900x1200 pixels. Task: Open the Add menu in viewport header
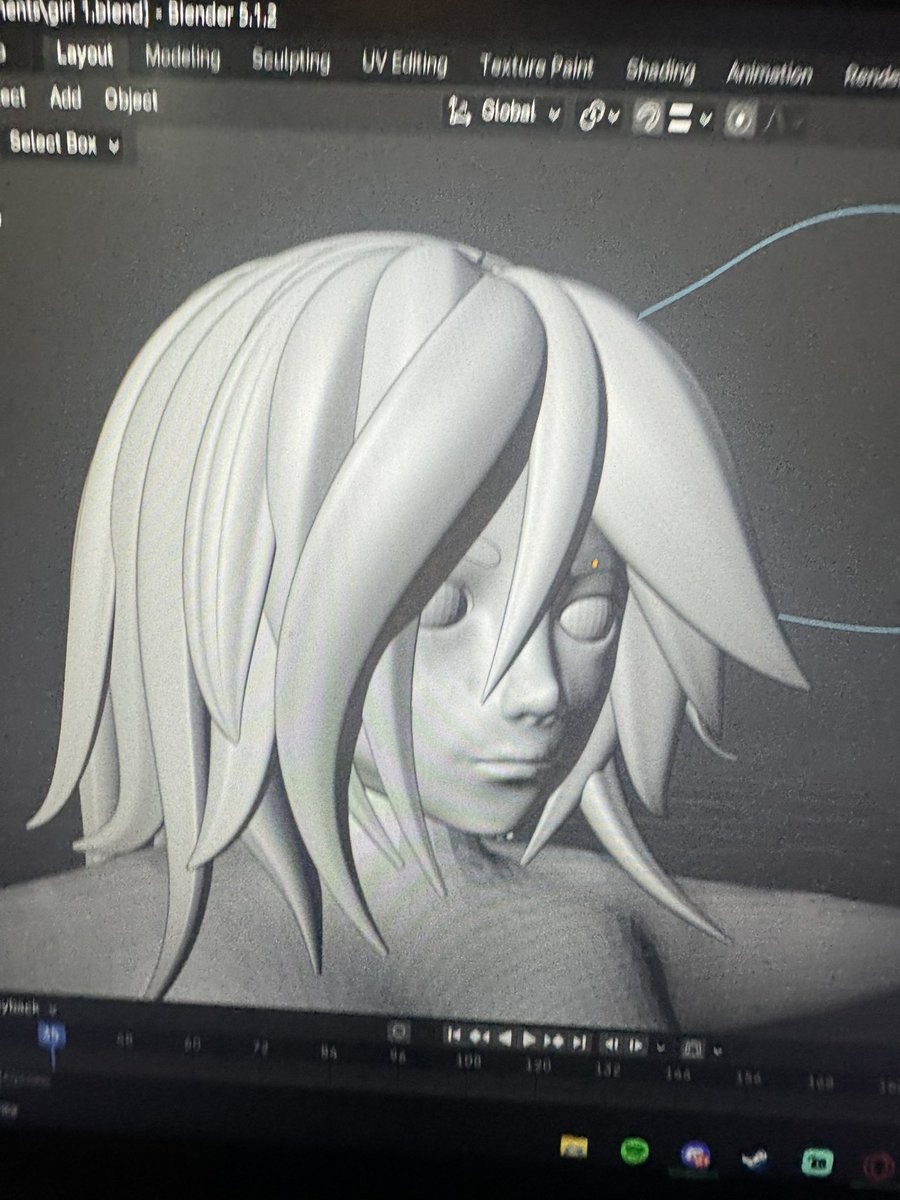[x=65, y=97]
